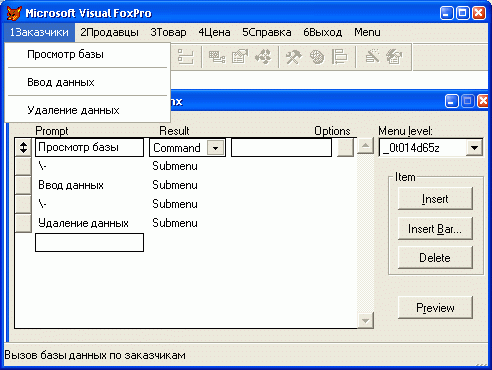Click the tree hierarchy toolbar icon

[x=186, y=57]
